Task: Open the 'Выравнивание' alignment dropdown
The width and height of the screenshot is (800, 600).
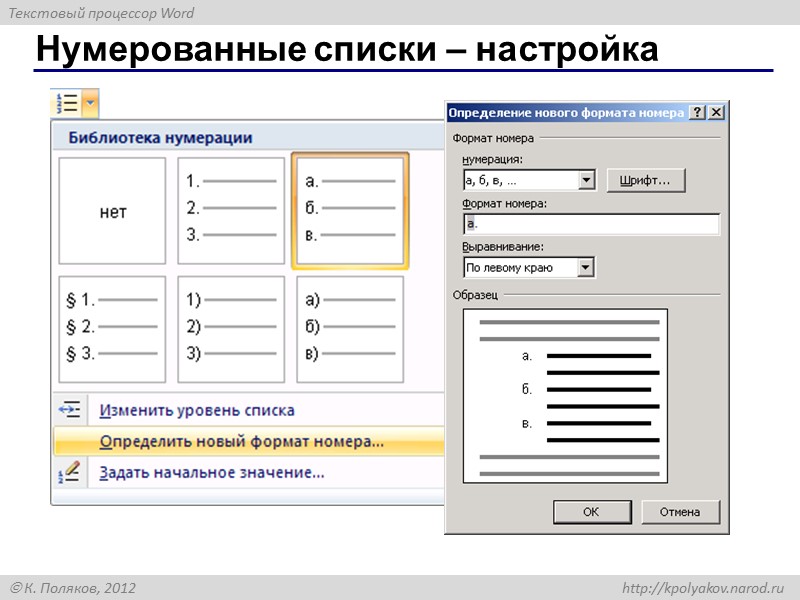Action: [586, 267]
